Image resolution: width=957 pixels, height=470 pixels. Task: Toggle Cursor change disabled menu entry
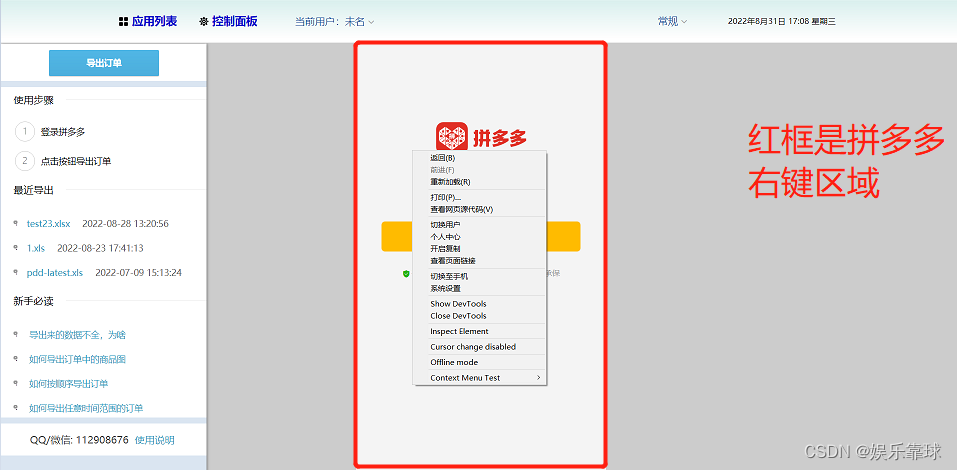click(480, 347)
